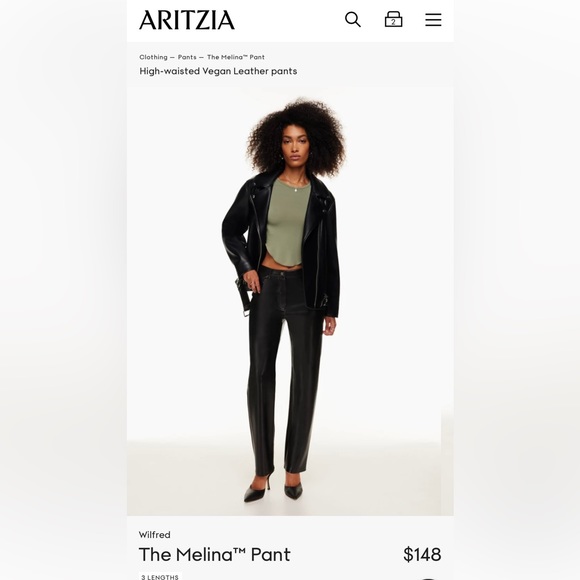Screen dimensions: 580x580
Task: Open the shopping bag showing 2 items
Action: [x=393, y=19]
